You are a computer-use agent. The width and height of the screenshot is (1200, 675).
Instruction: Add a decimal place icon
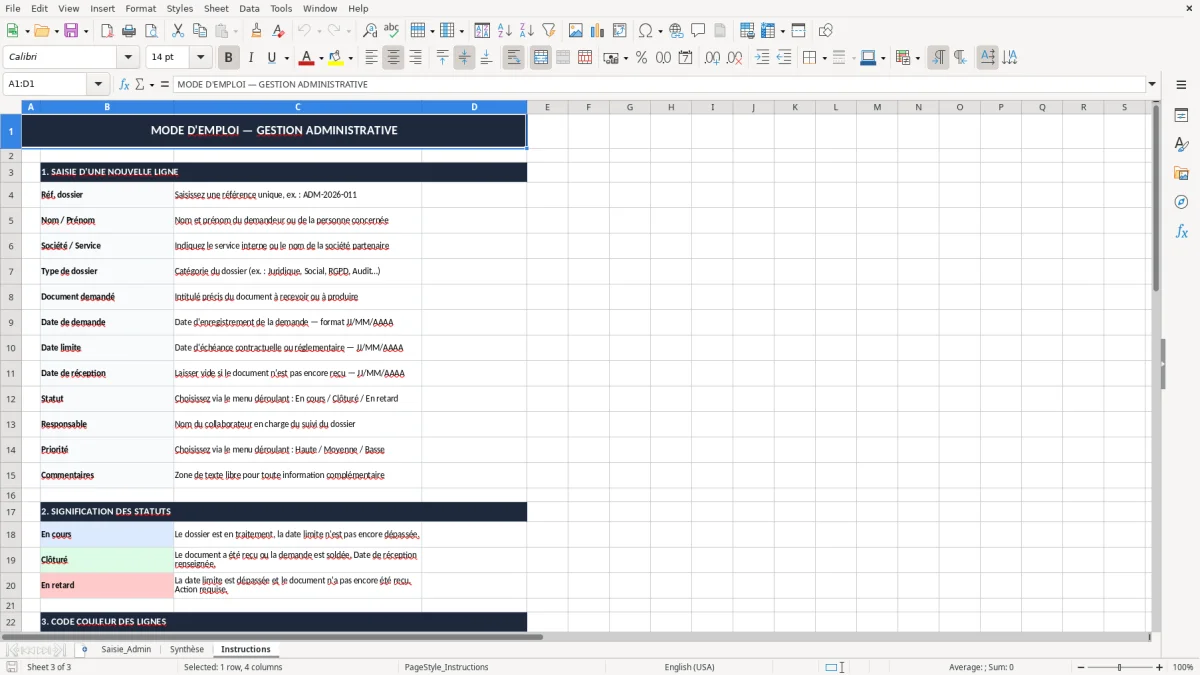click(x=712, y=58)
